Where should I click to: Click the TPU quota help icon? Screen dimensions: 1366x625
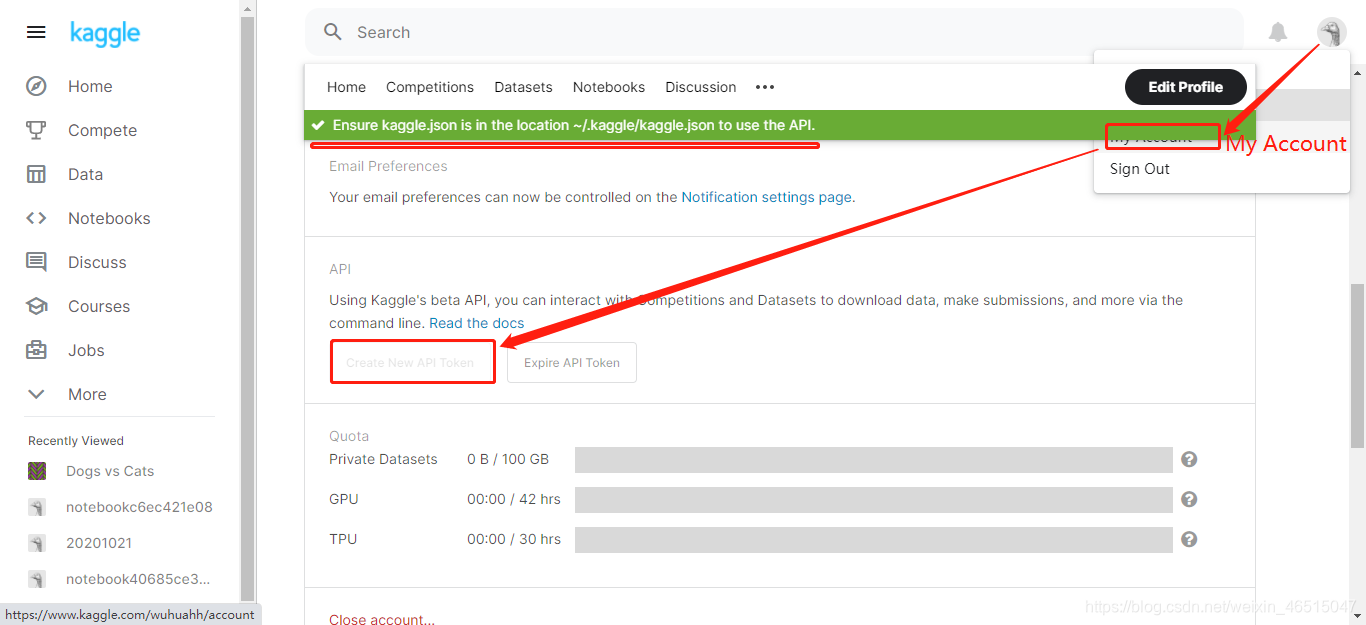(x=1189, y=539)
